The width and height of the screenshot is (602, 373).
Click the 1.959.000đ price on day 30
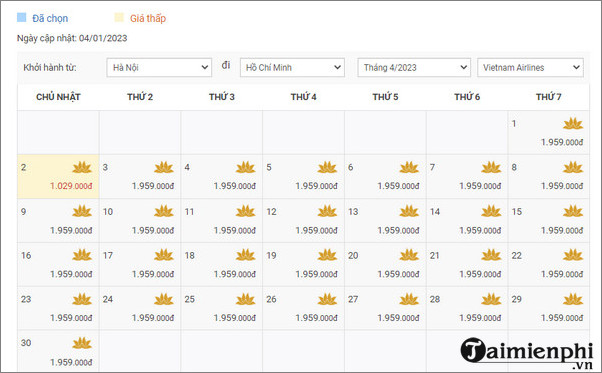click(71, 362)
